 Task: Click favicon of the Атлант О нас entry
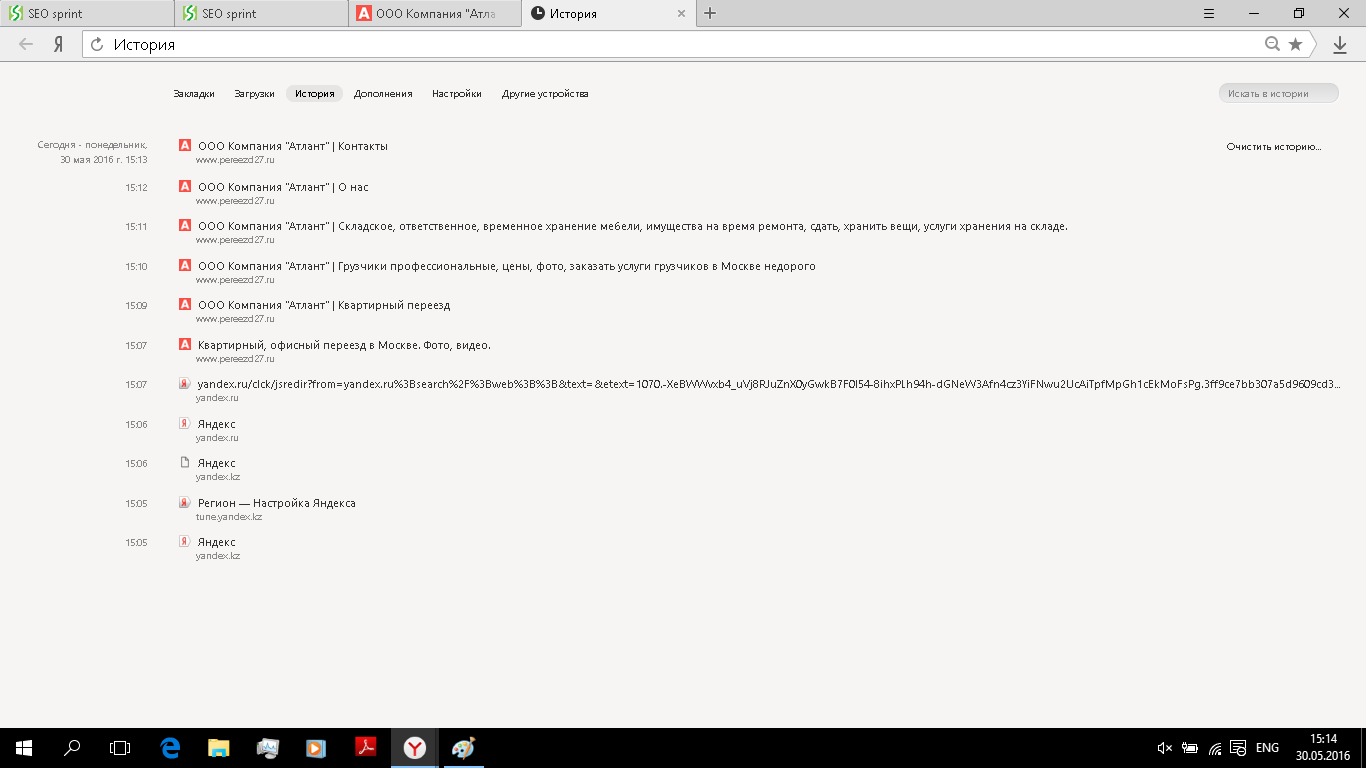(184, 186)
